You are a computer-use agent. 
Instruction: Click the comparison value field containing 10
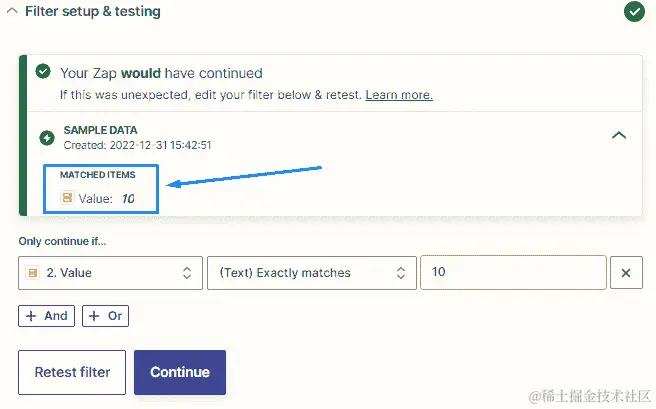pyautogui.click(x=513, y=273)
